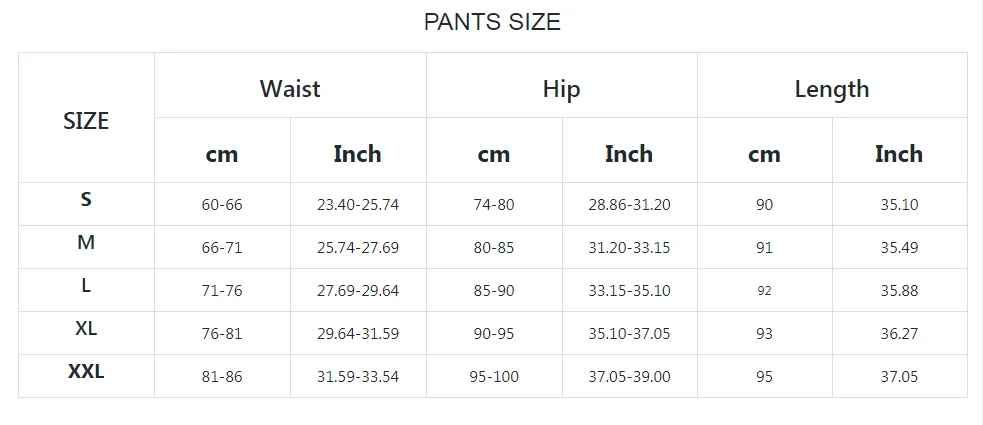Viewport: 983px width, 425px height.
Task: Click waist inch cell 31.59-33.54
Action: pos(358,376)
